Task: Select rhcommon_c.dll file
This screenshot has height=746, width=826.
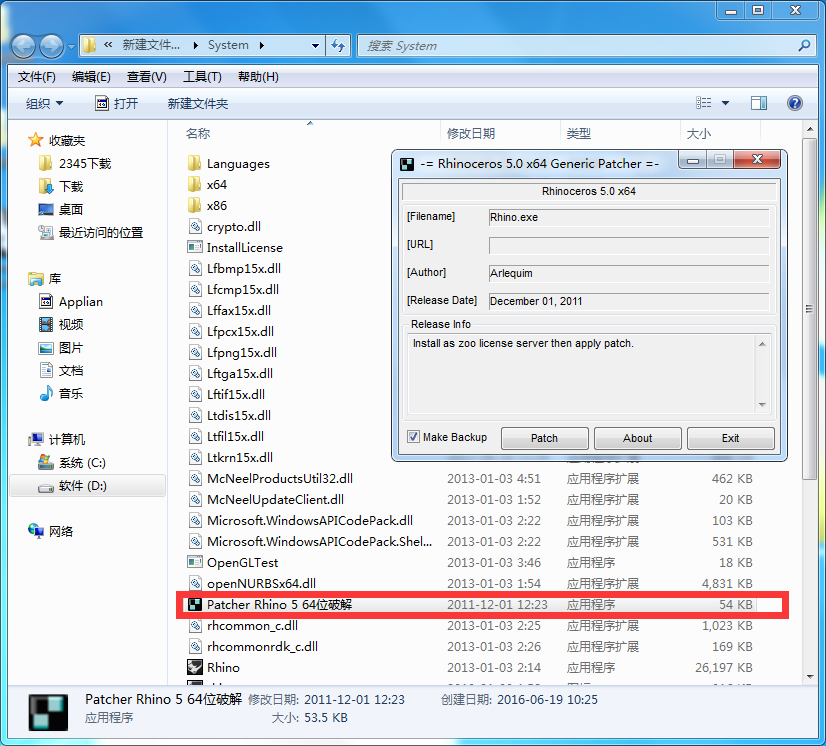Action: tap(252, 625)
